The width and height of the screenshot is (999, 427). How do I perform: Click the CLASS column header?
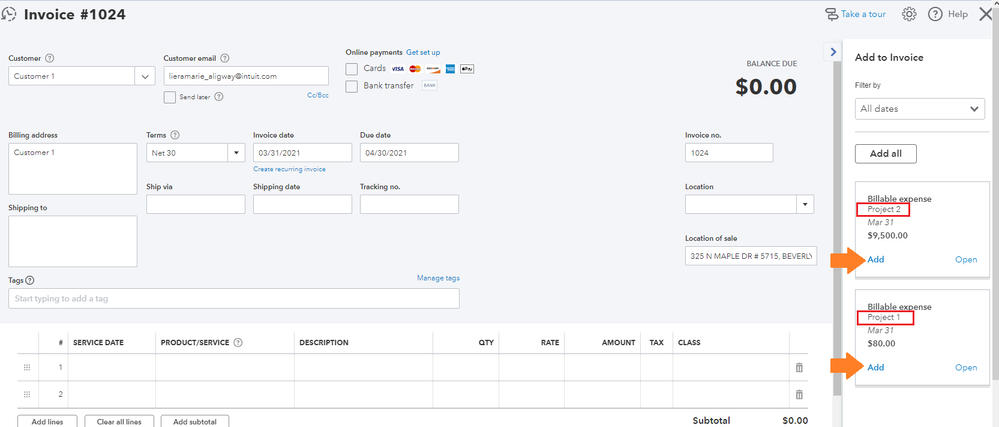click(689, 342)
